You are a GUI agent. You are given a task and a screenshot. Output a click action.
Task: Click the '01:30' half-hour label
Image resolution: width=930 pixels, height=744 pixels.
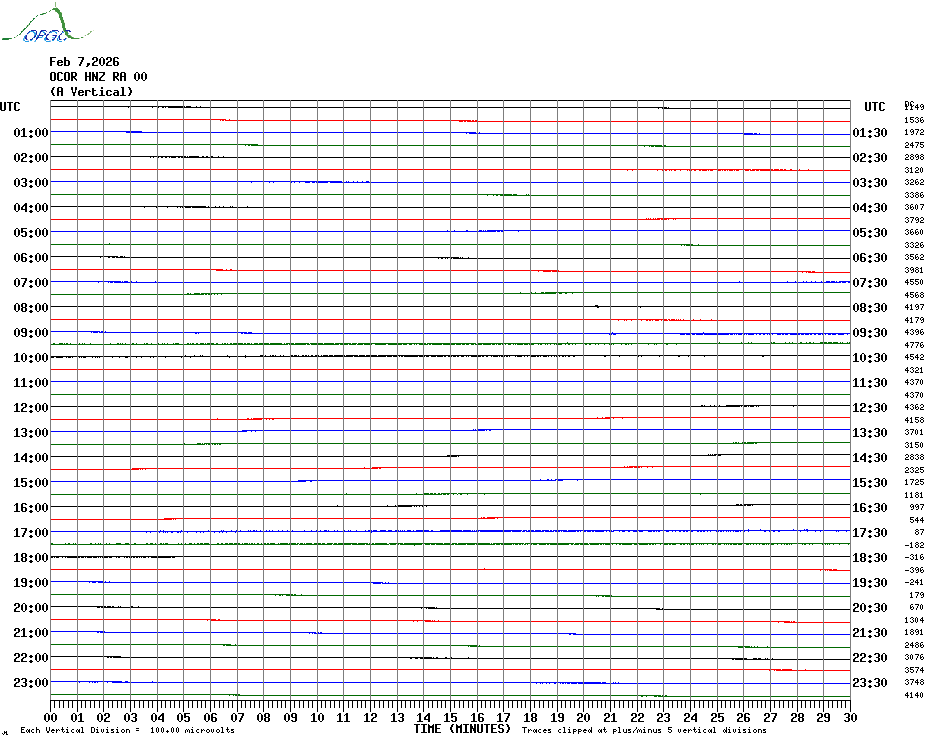click(870, 132)
